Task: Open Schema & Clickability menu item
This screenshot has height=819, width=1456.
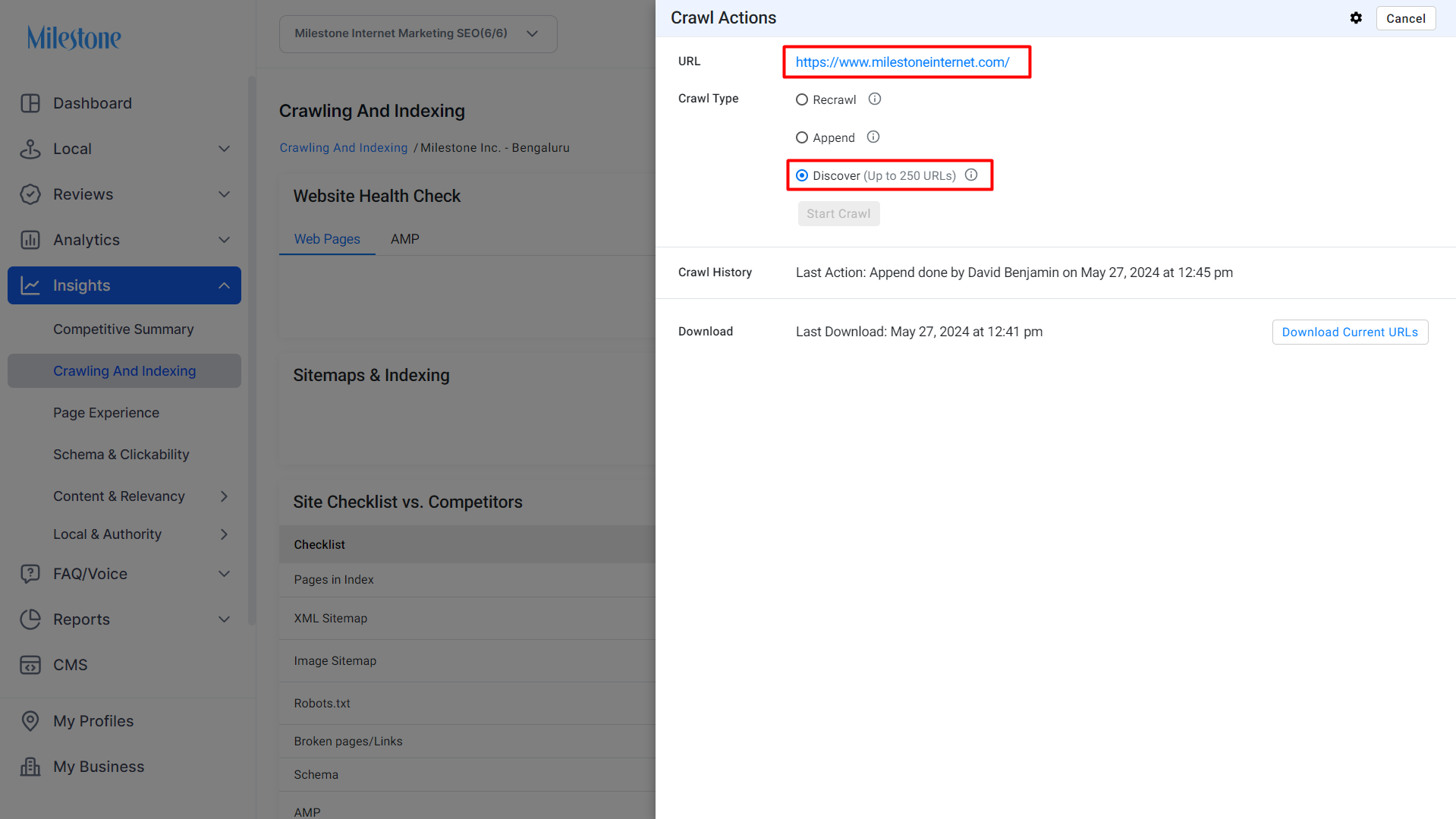Action: [x=121, y=455]
